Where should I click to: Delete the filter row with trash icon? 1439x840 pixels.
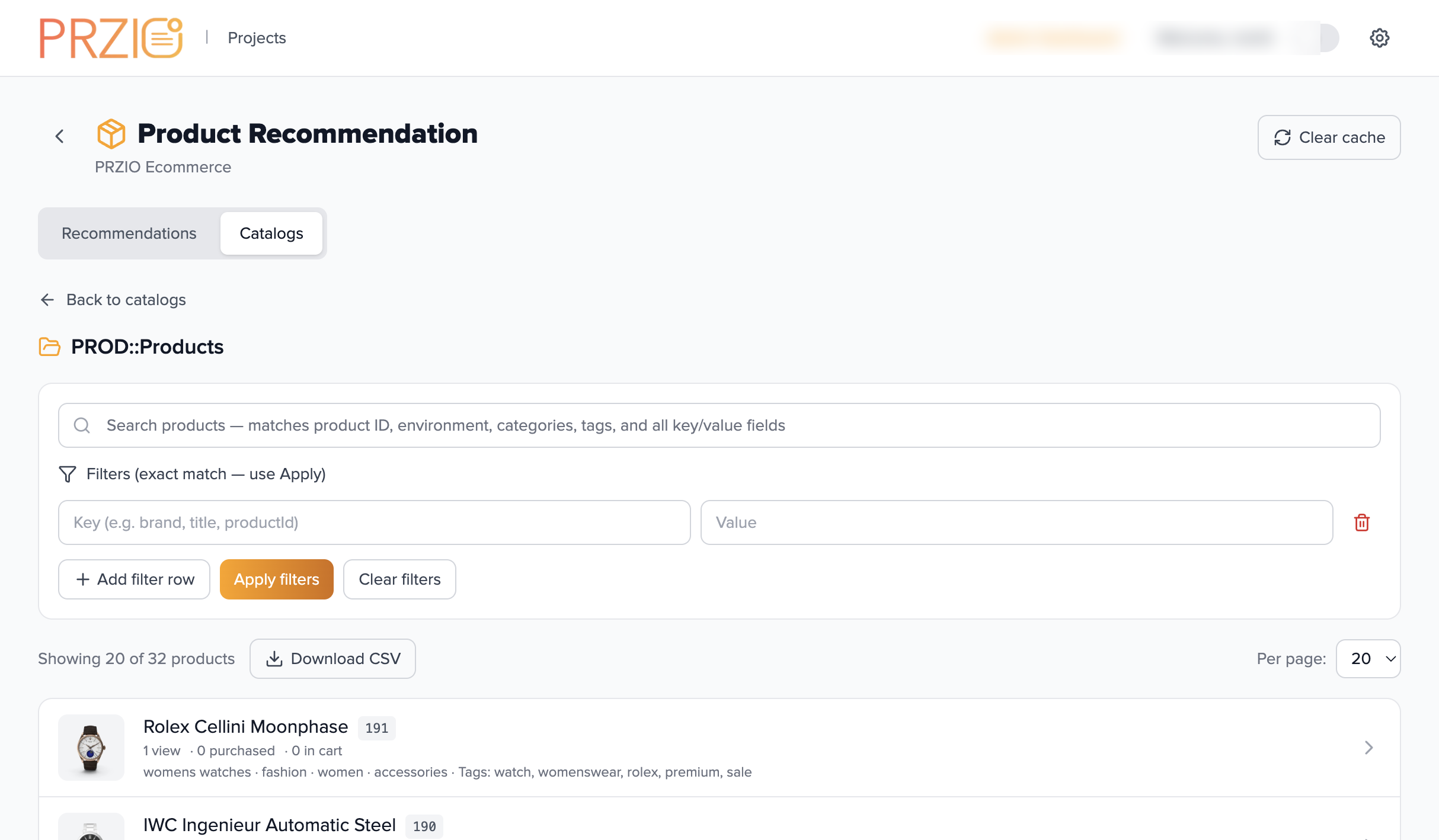pyautogui.click(x=1362, y=522)
